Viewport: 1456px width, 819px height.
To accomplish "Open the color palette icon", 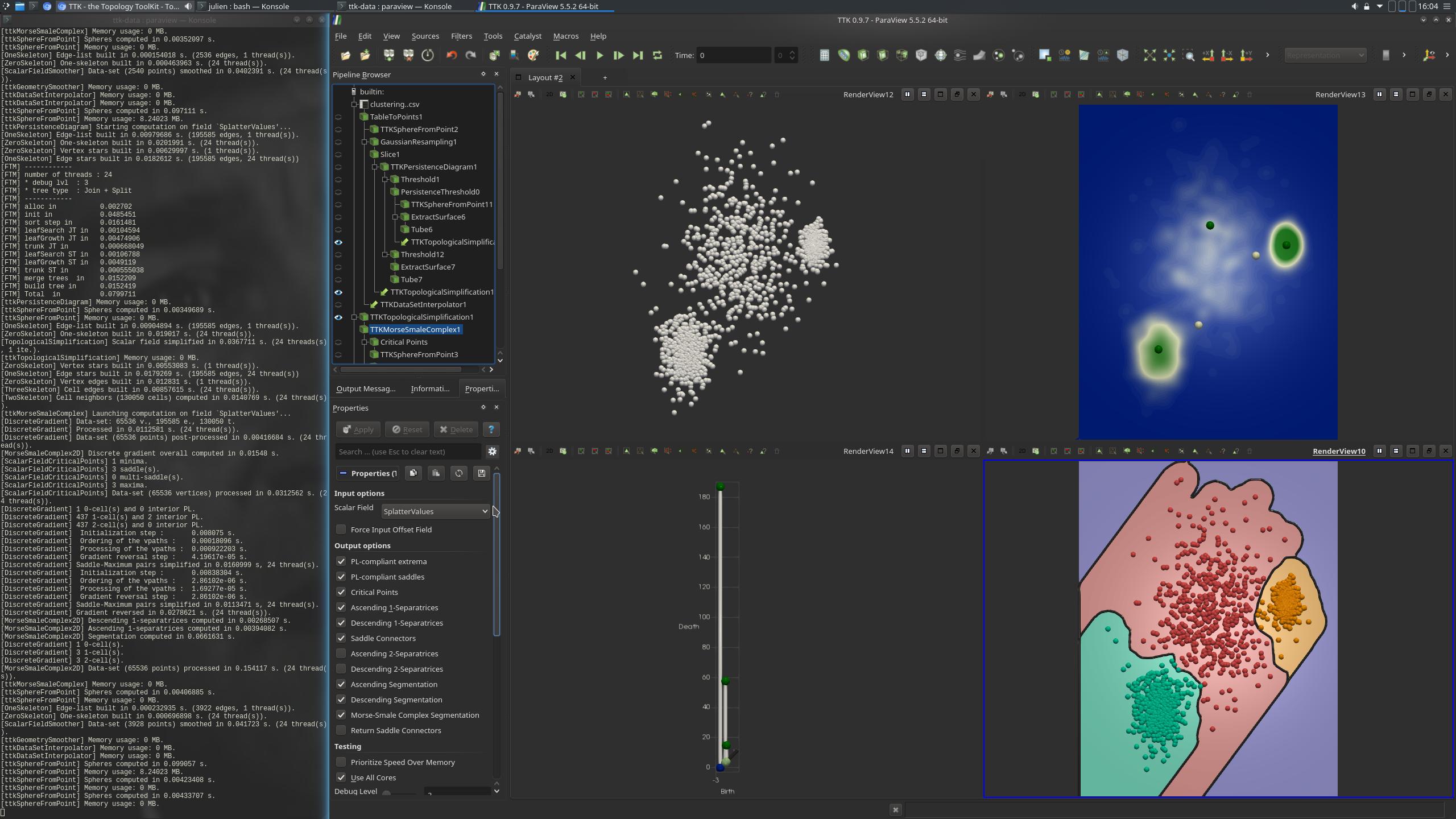I will [533, 55].
